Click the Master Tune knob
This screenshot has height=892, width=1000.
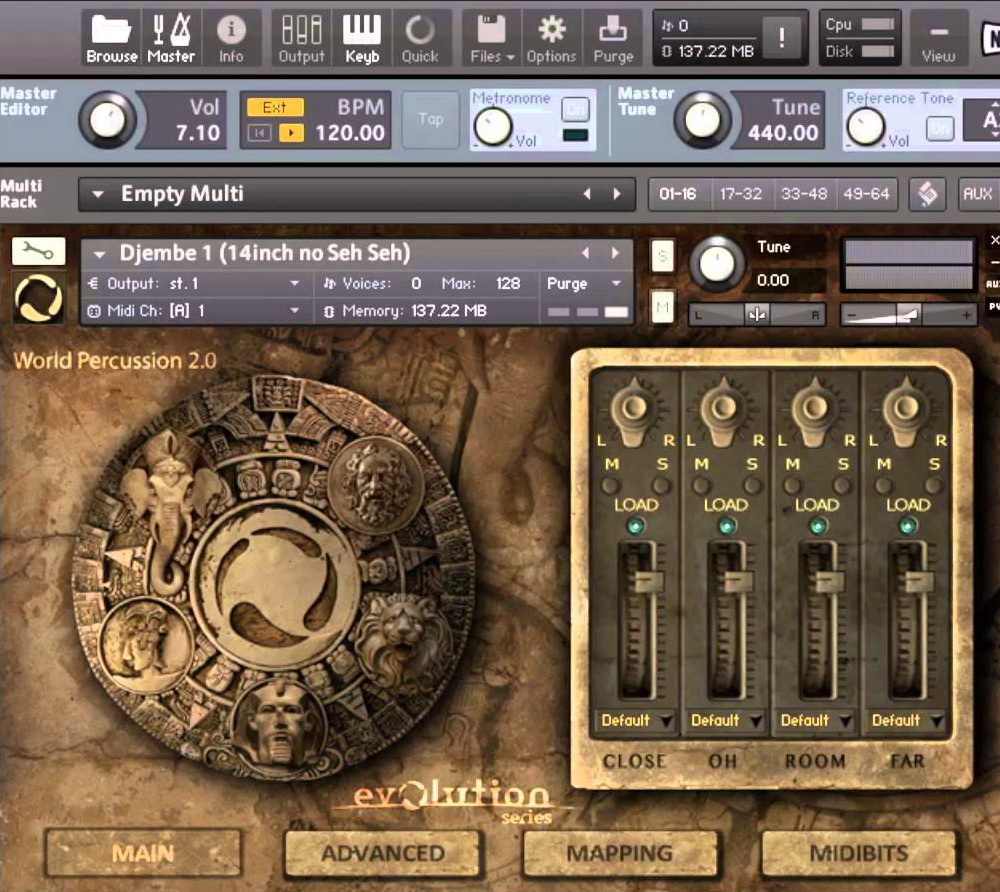[702, 120]
